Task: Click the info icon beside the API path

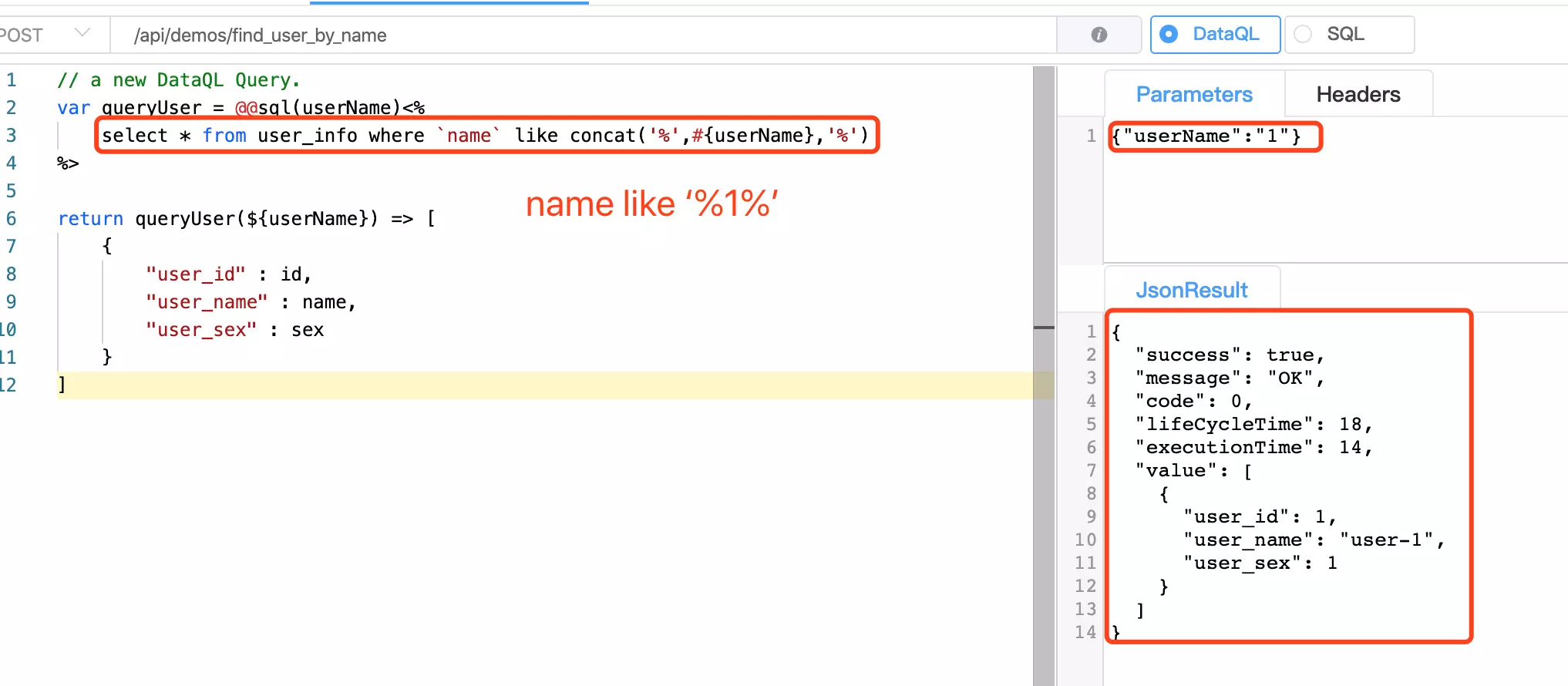Action: (1099, 35)
